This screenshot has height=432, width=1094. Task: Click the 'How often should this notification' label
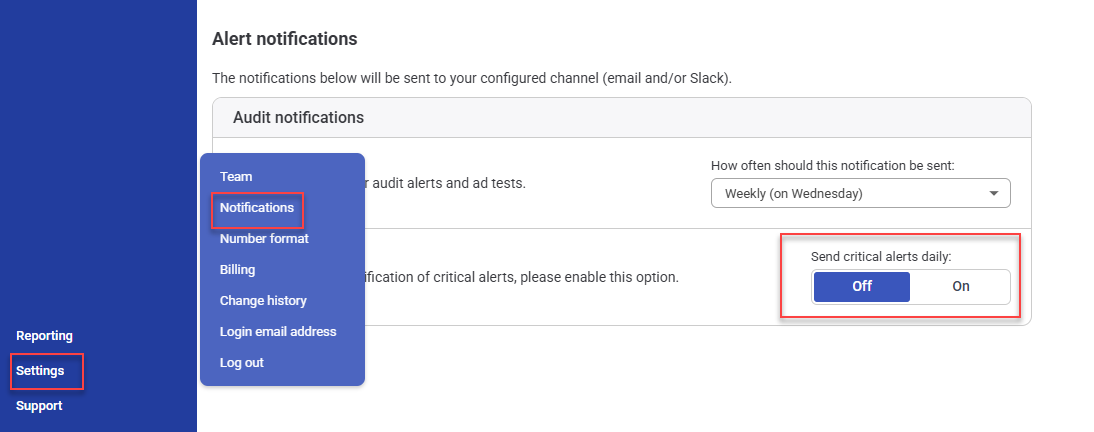tap(833, 166)
